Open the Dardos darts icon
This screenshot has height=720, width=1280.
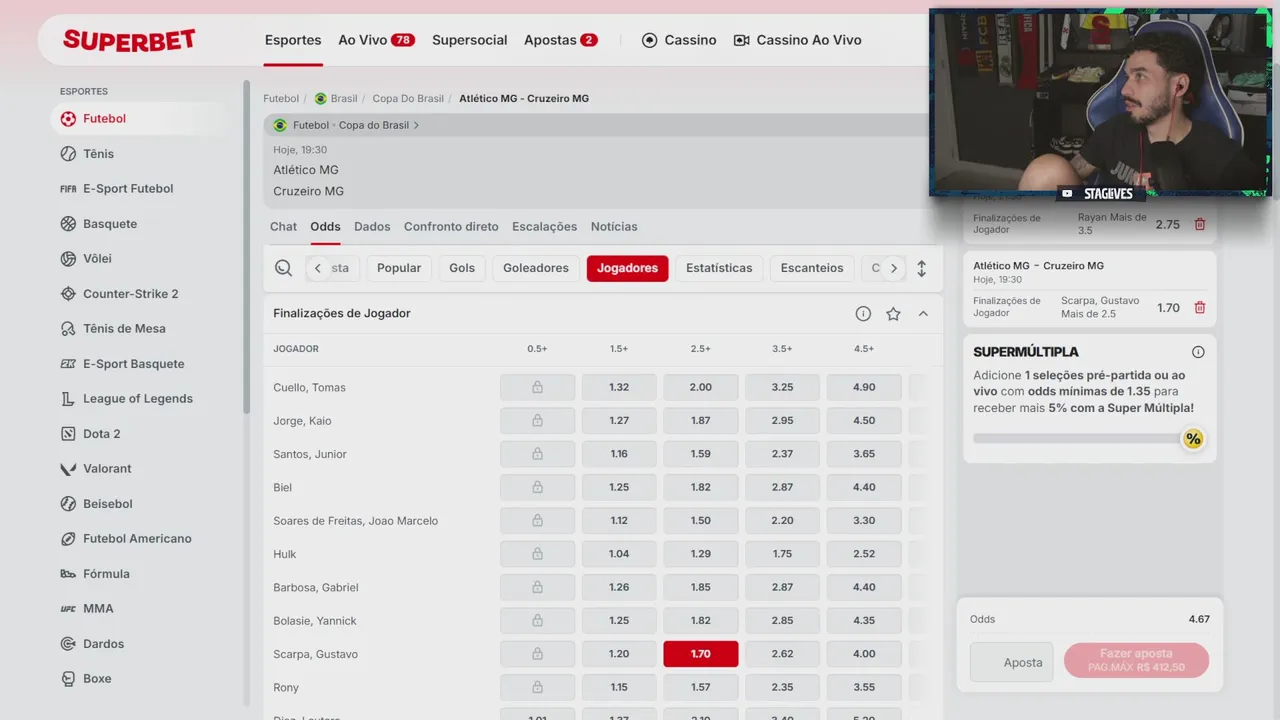tap(68, 644)
